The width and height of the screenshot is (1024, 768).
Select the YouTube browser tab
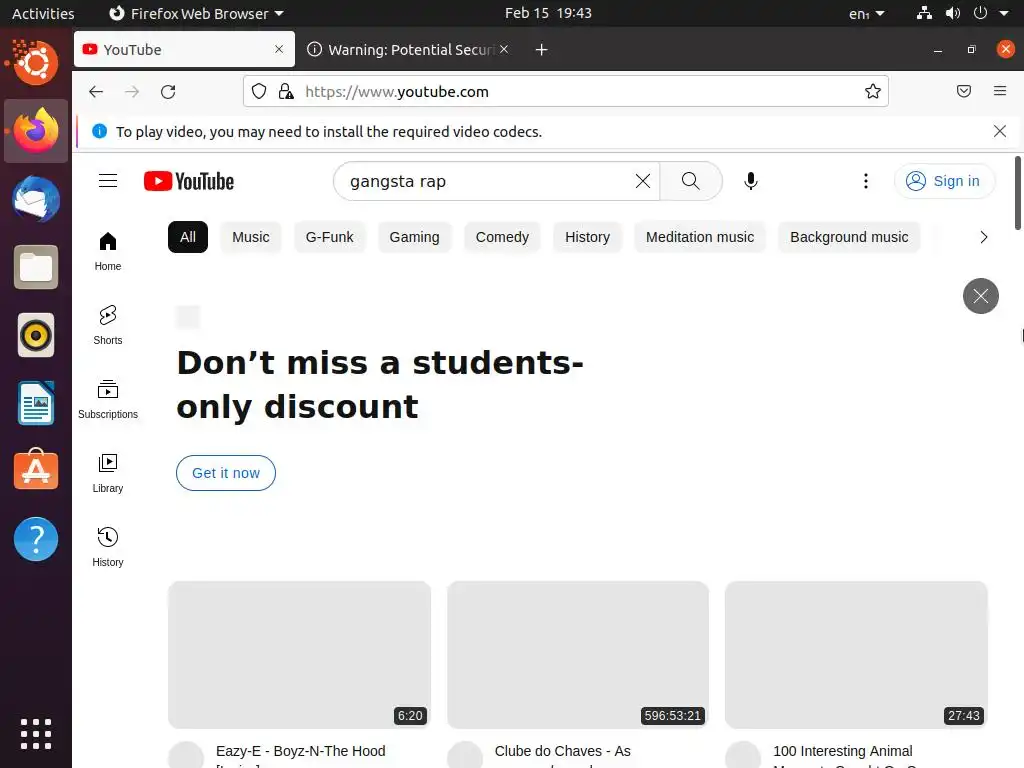click(x=184, y=50)
